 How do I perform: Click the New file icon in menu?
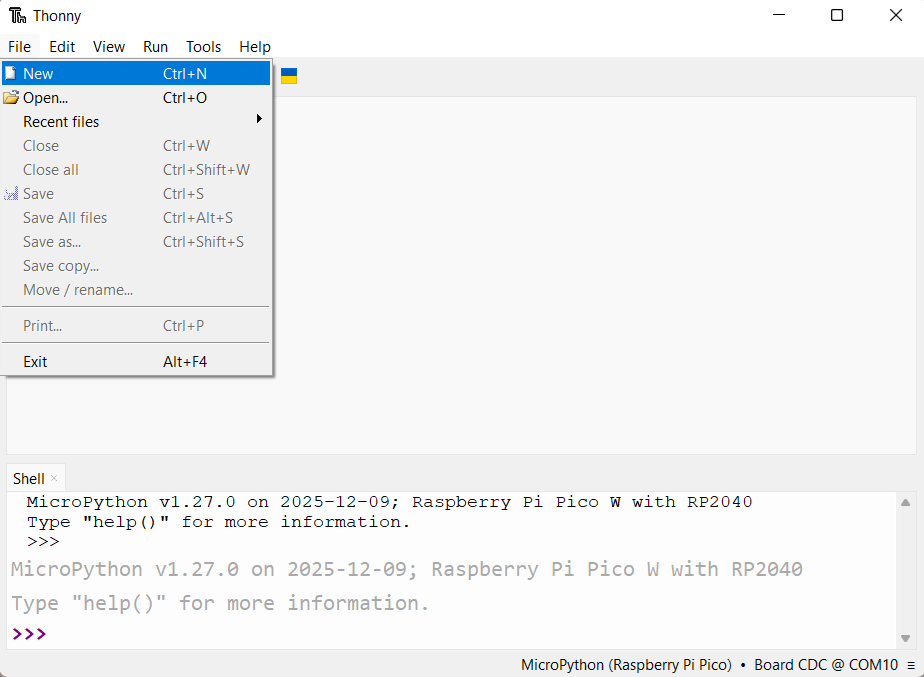11,74
